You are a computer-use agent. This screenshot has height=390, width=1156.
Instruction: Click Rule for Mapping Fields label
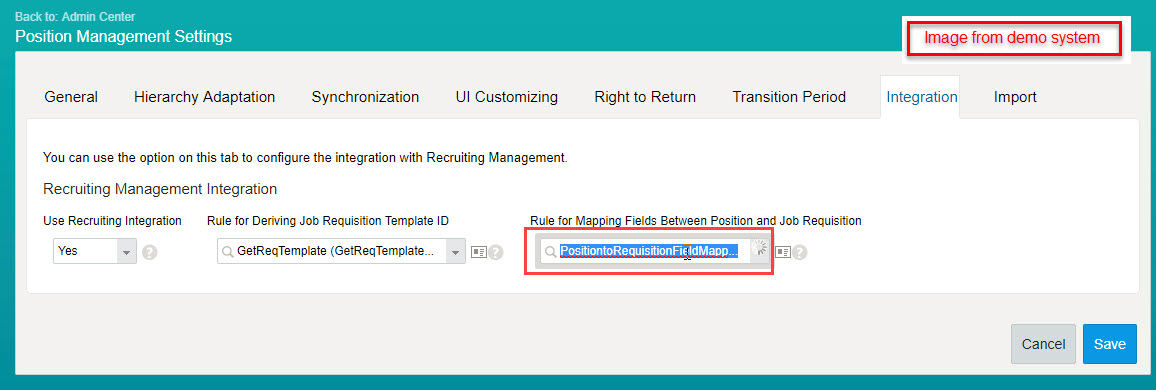696,220
